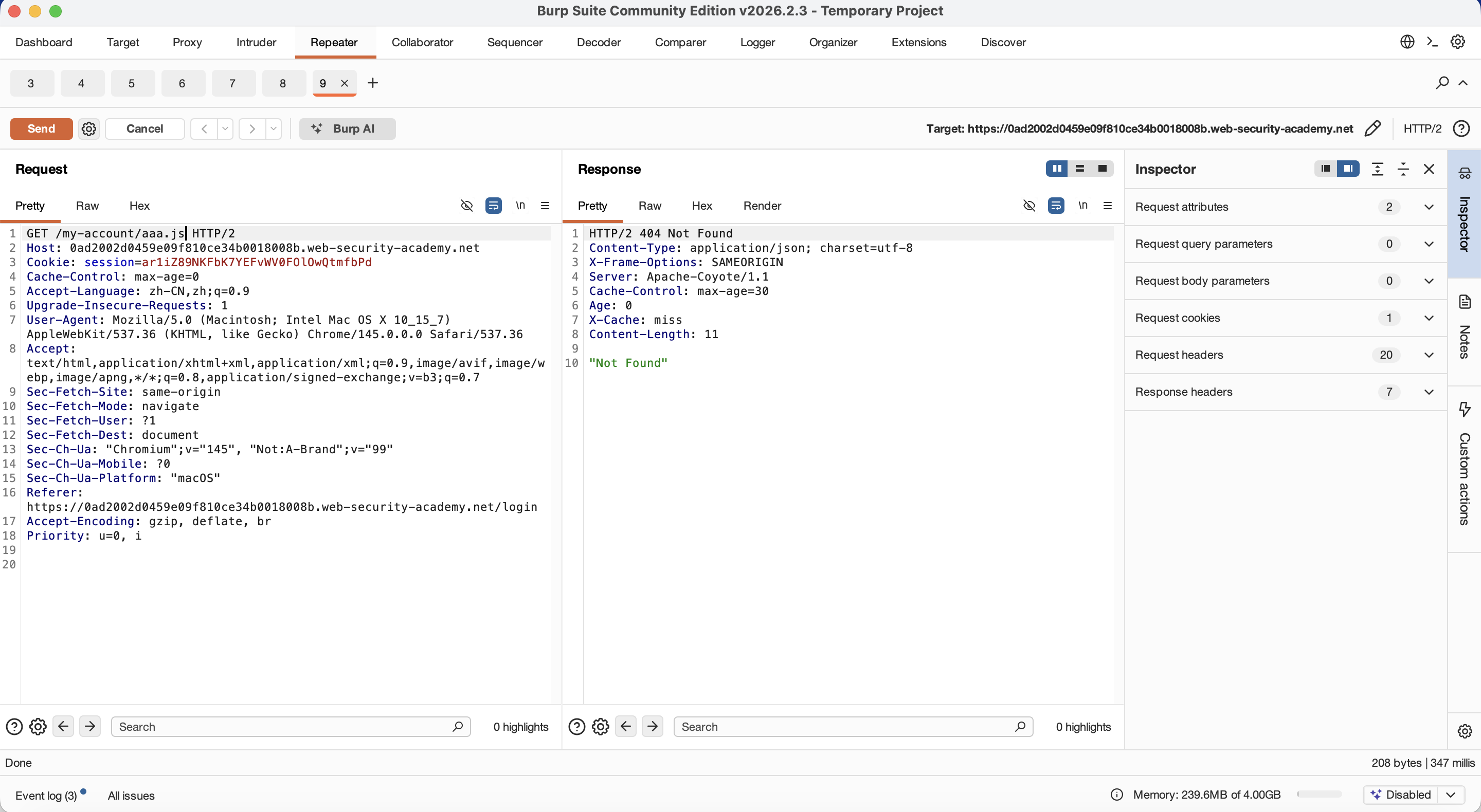This screenshot has width=1481, height=812.
Task: Go back to previous request in history
Action: click(204, 128)
